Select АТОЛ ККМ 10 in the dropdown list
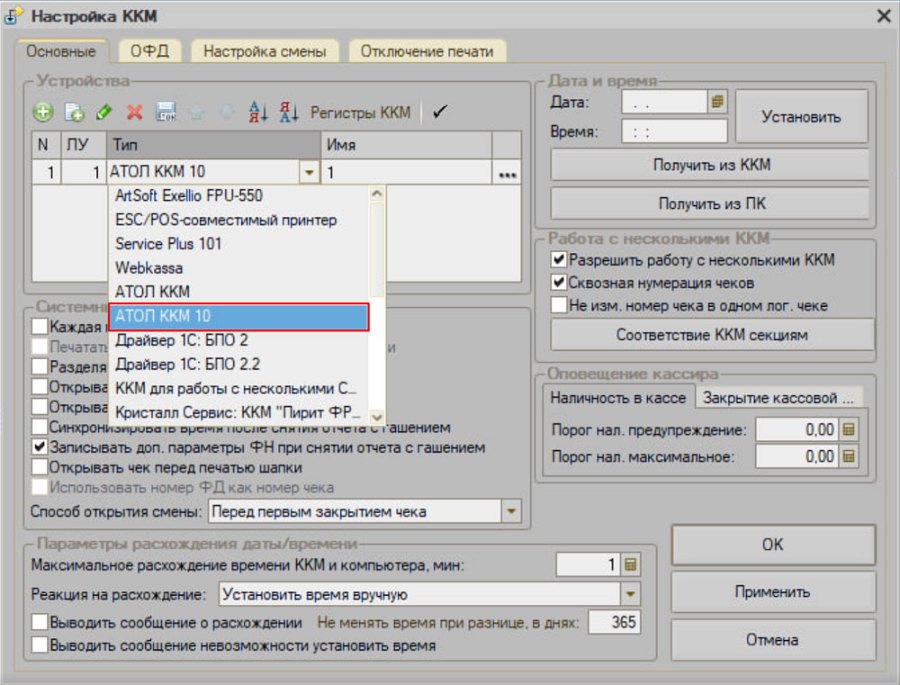The image size is (900, 685). click(238, 316)
